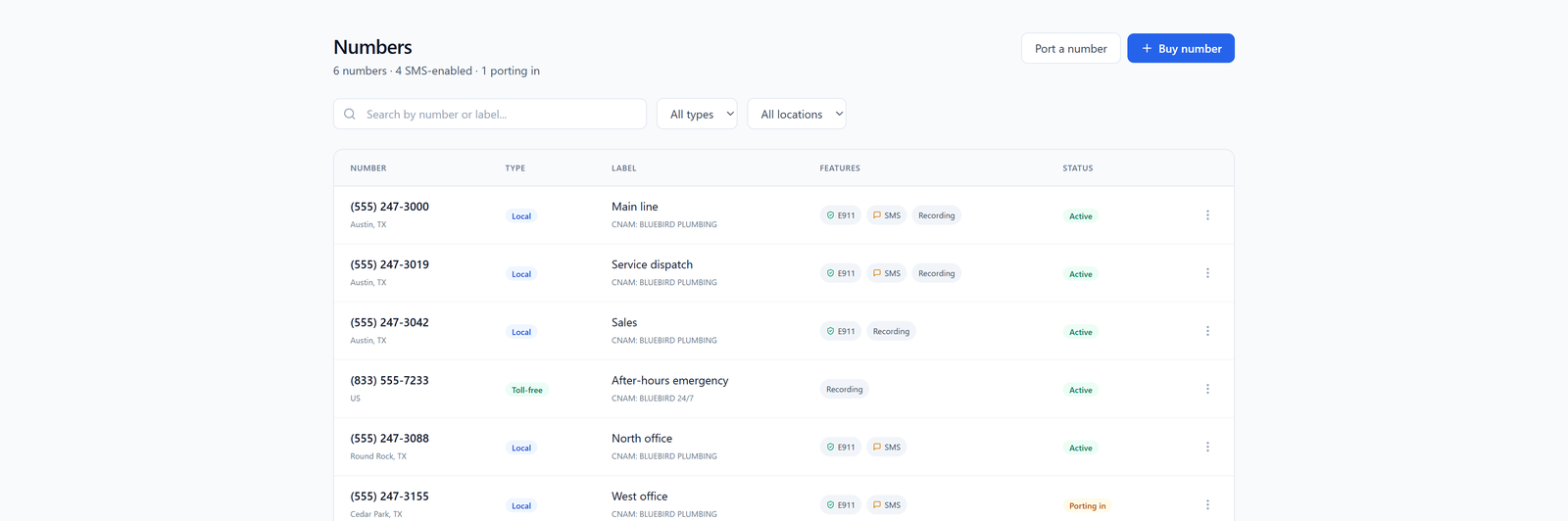The image size is (1568, 521).
Task: Click the FEATURES column header
Action: (x=840, y=168)
